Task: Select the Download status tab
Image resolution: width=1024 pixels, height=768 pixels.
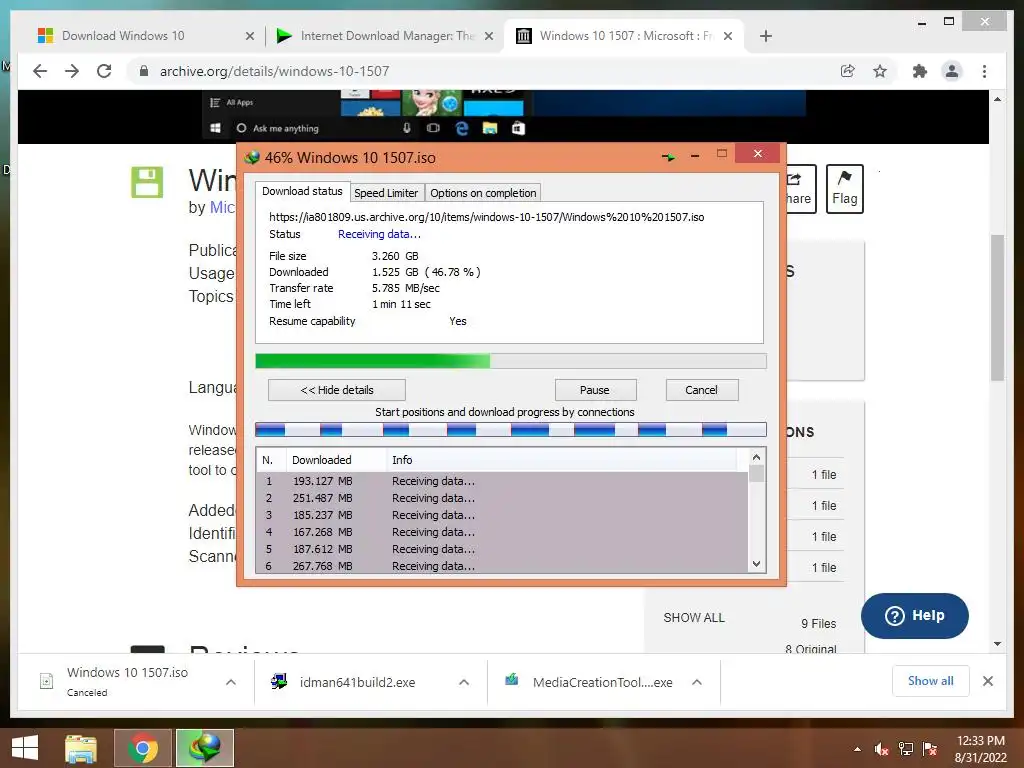Action: [302, 191]
